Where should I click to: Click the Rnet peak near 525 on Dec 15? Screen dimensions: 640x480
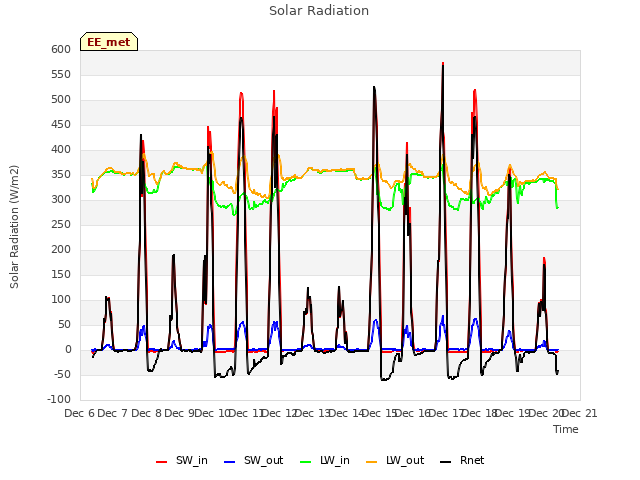click(374, 87)
